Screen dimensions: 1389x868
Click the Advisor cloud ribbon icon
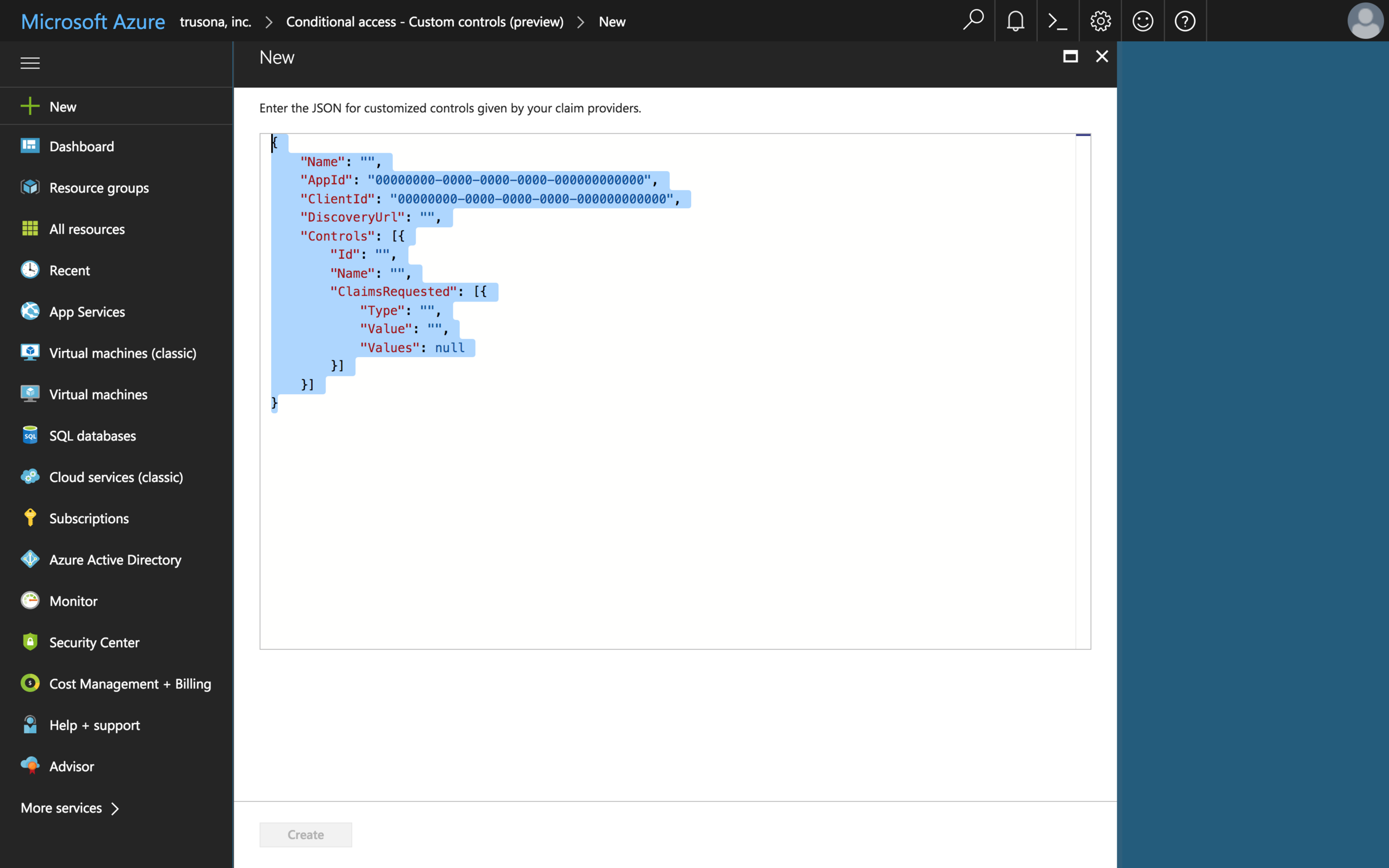[30, 766]
